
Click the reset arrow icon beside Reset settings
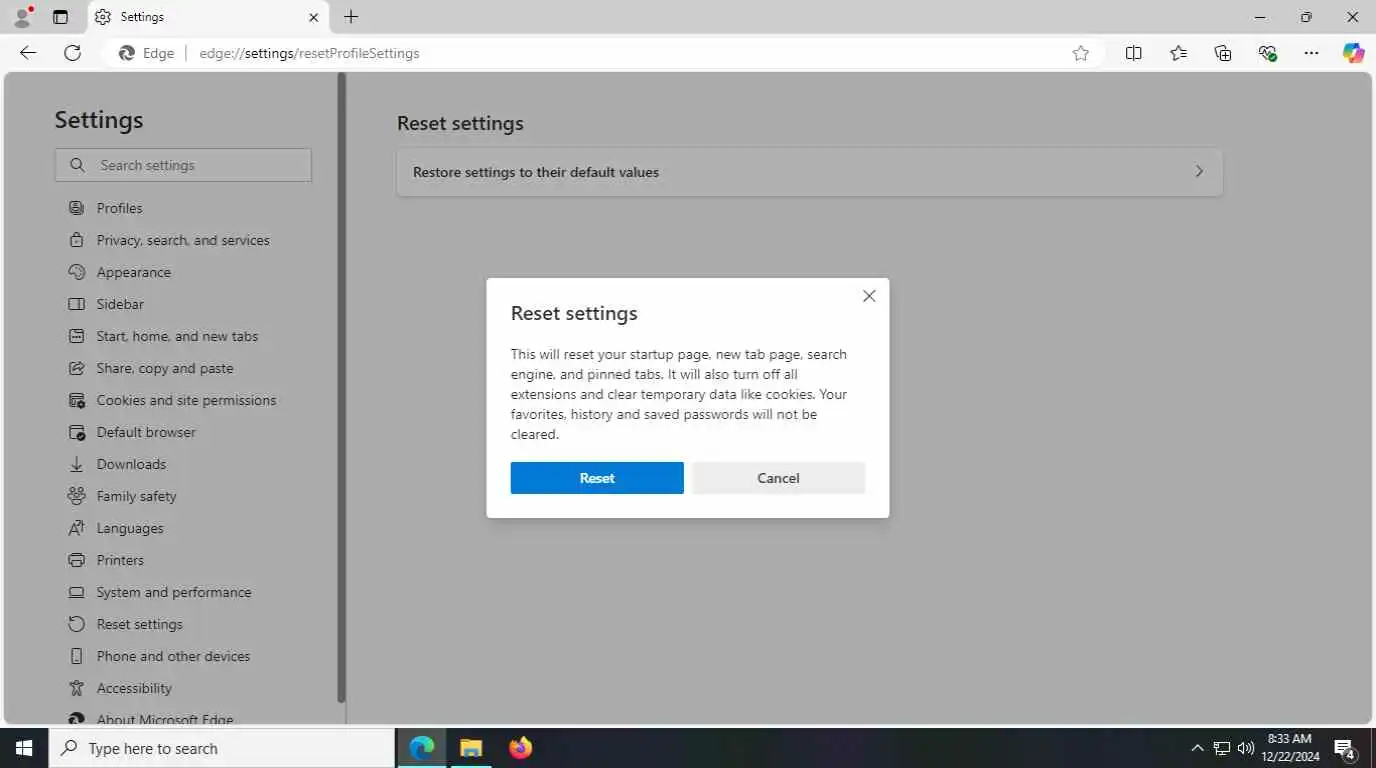point(76,624)
